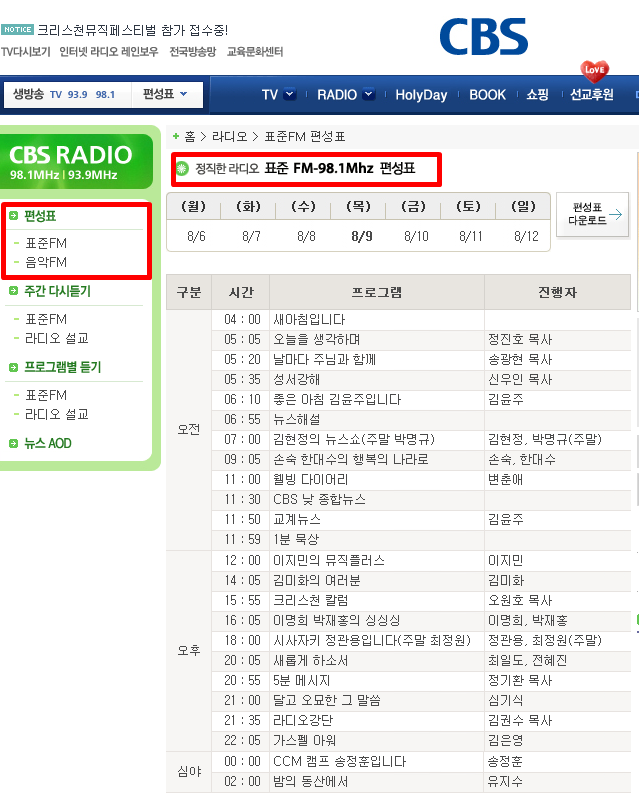Select the Wednesday (수) 8/8 tab

pos(304,221)
